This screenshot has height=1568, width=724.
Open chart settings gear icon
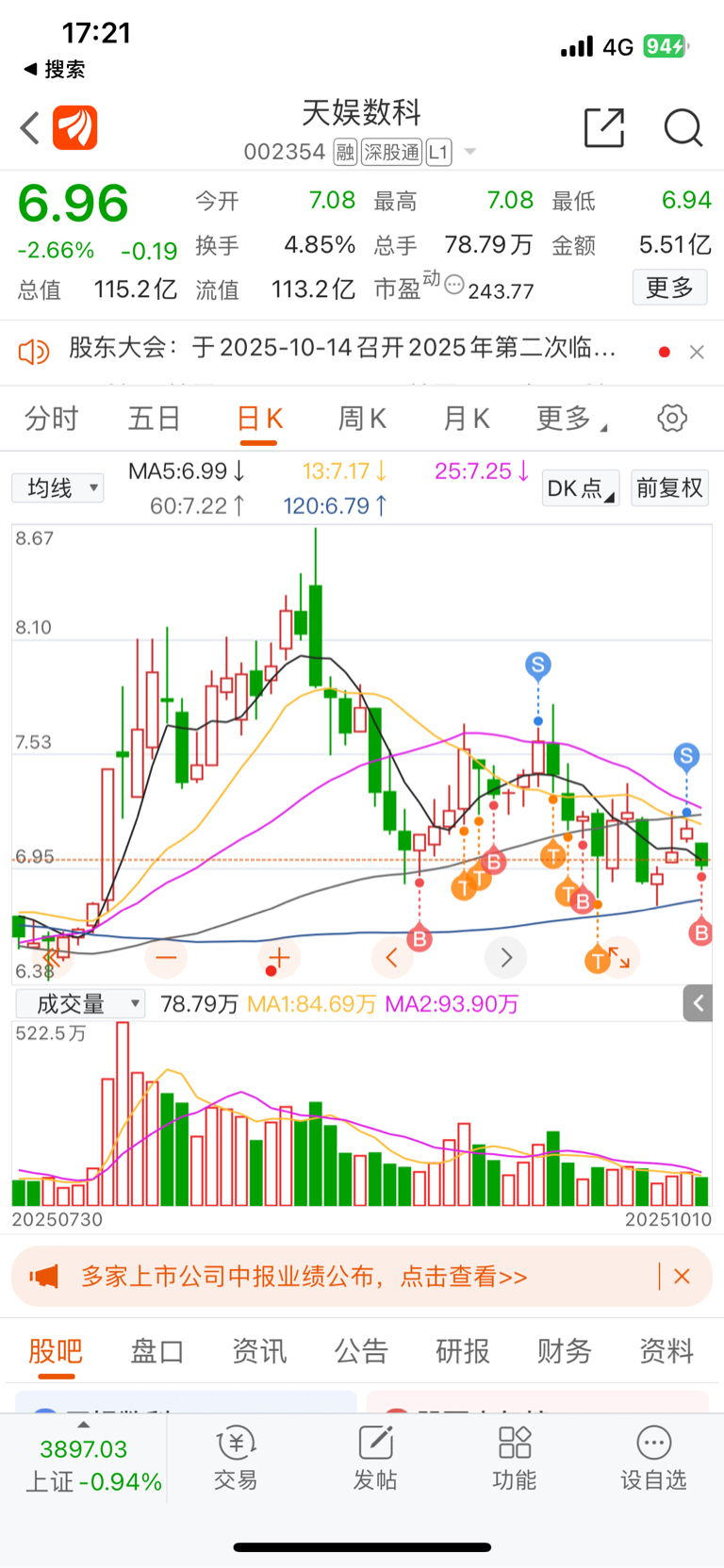click(672, 418)
